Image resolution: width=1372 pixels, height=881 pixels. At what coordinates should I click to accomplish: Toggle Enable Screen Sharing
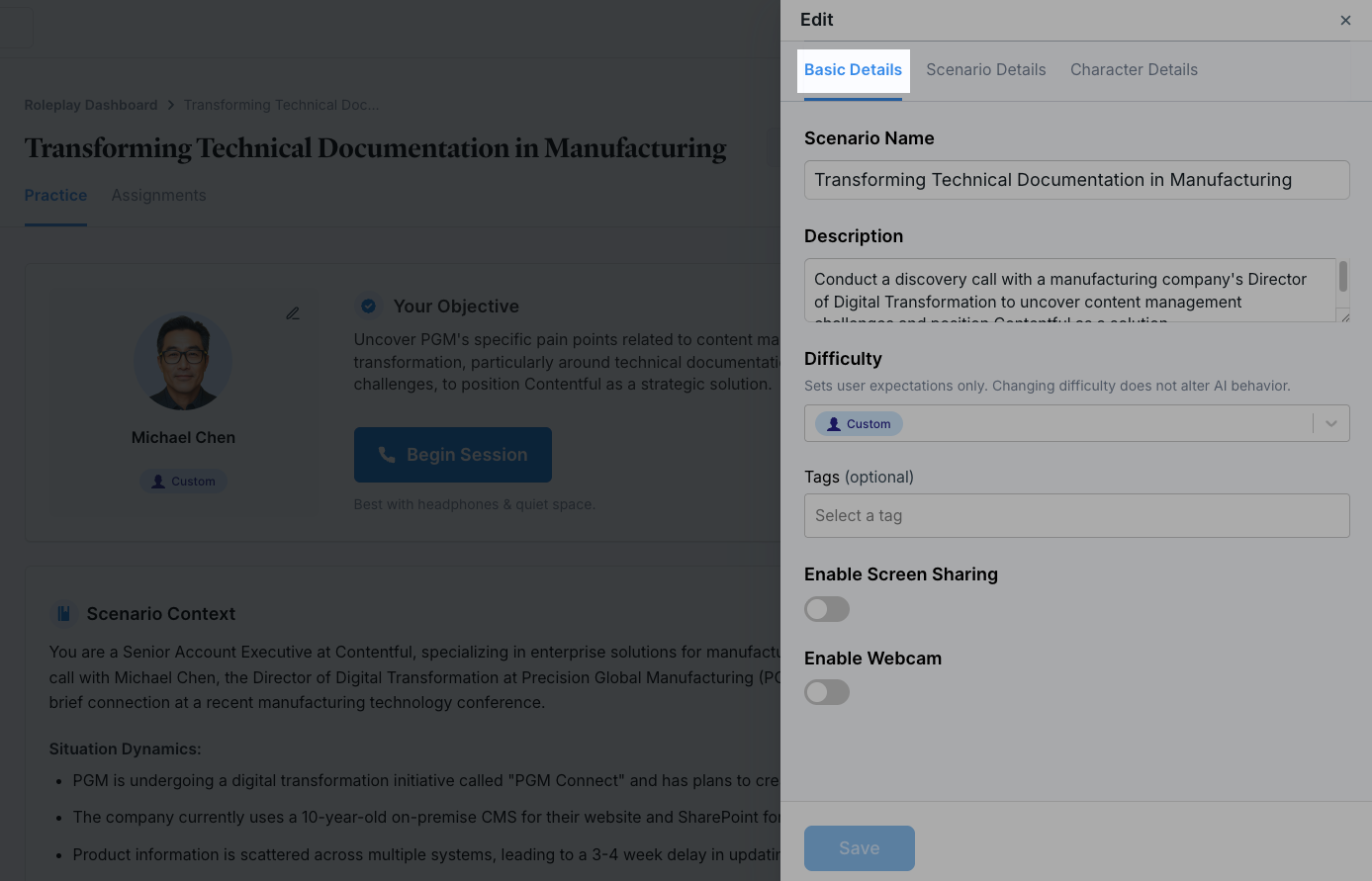827,609
